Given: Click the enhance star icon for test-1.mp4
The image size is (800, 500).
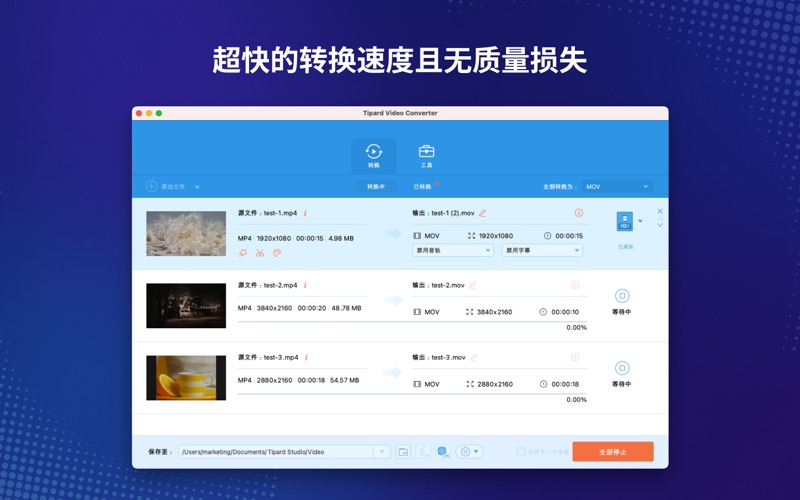Looking at the screenshot, I should click(243, 253).
